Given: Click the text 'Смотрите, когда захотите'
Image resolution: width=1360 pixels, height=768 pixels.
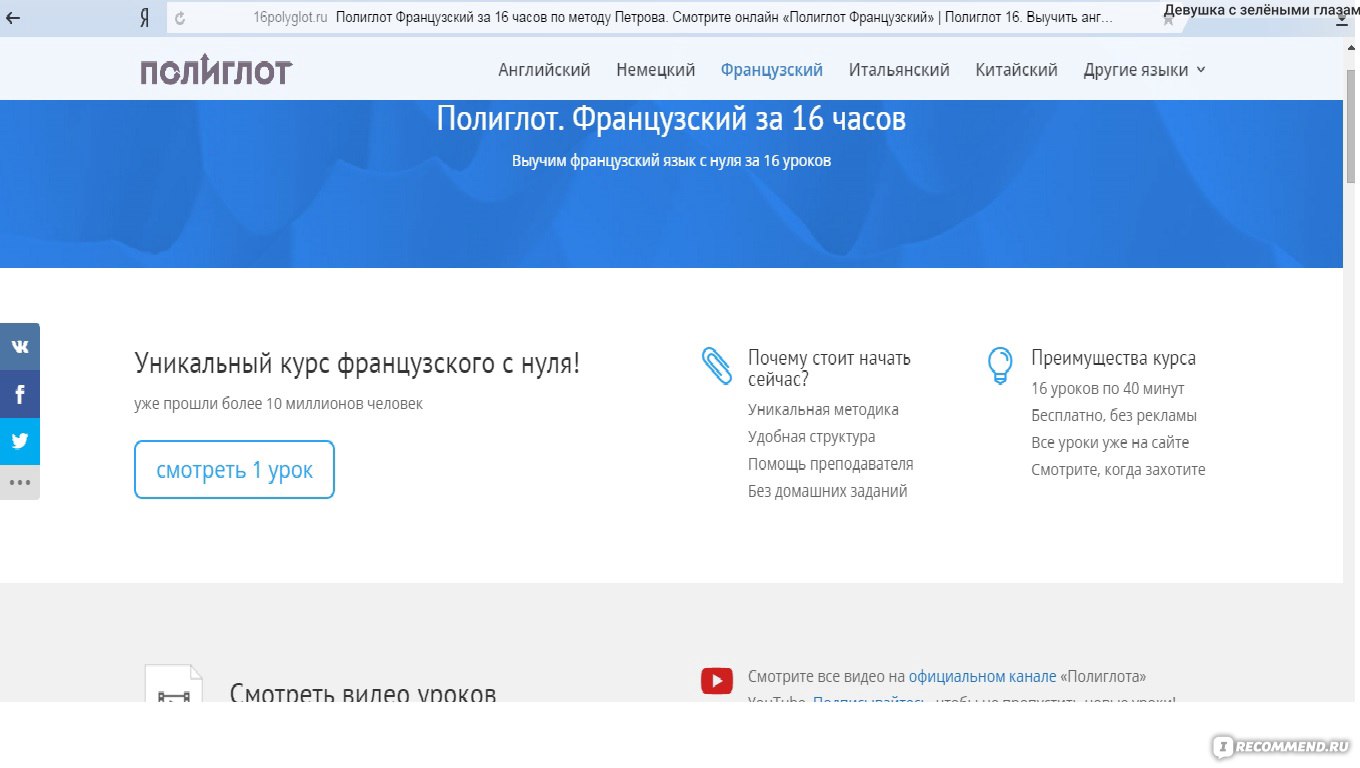Looking at the screenshot, I should coord(1118,470).
